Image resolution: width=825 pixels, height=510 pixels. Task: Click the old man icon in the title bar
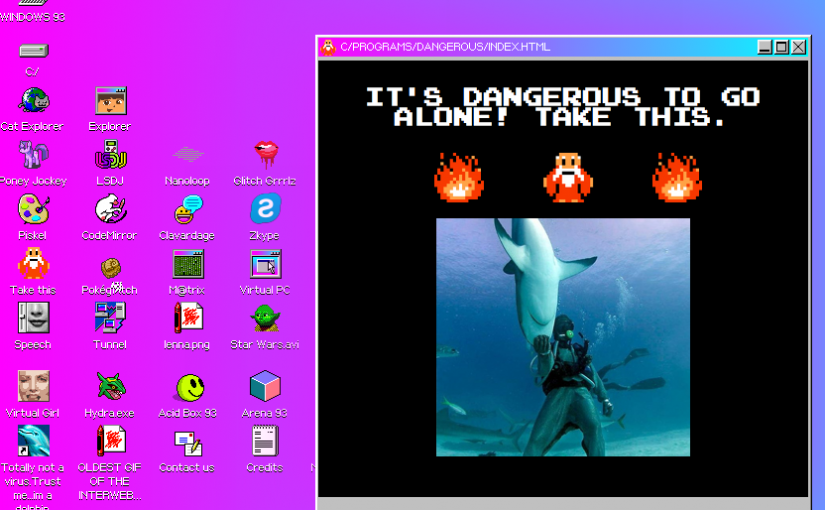(x=328, y=47)
